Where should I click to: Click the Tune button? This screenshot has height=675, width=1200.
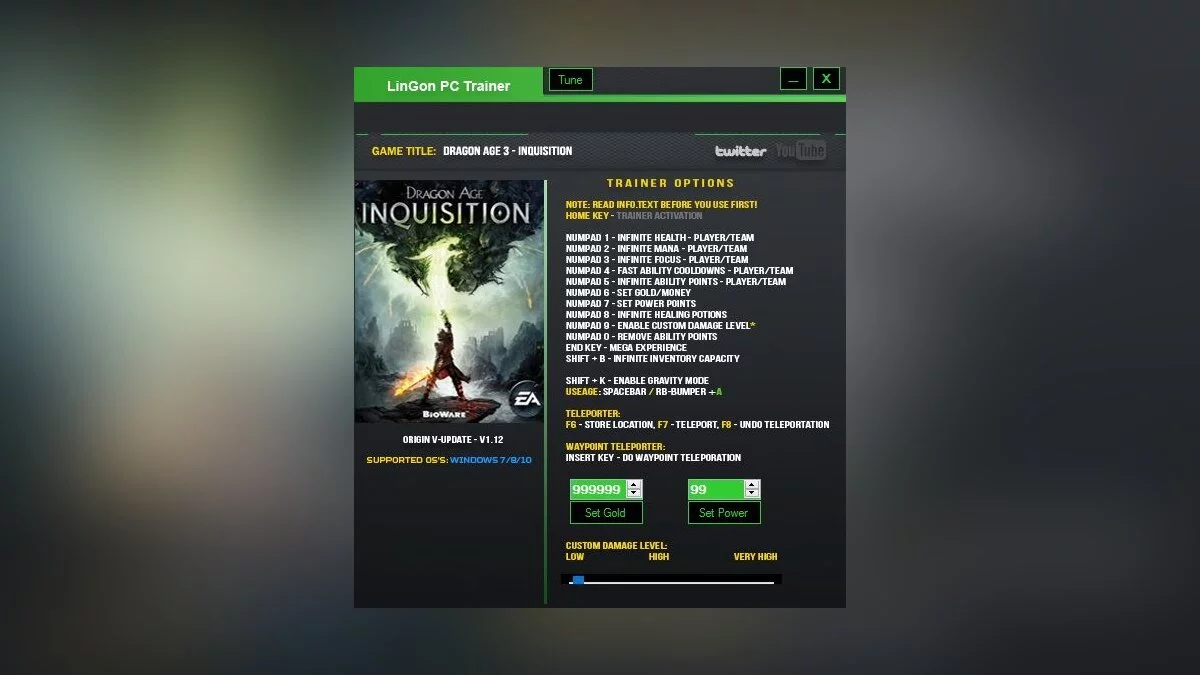(571, 80)
